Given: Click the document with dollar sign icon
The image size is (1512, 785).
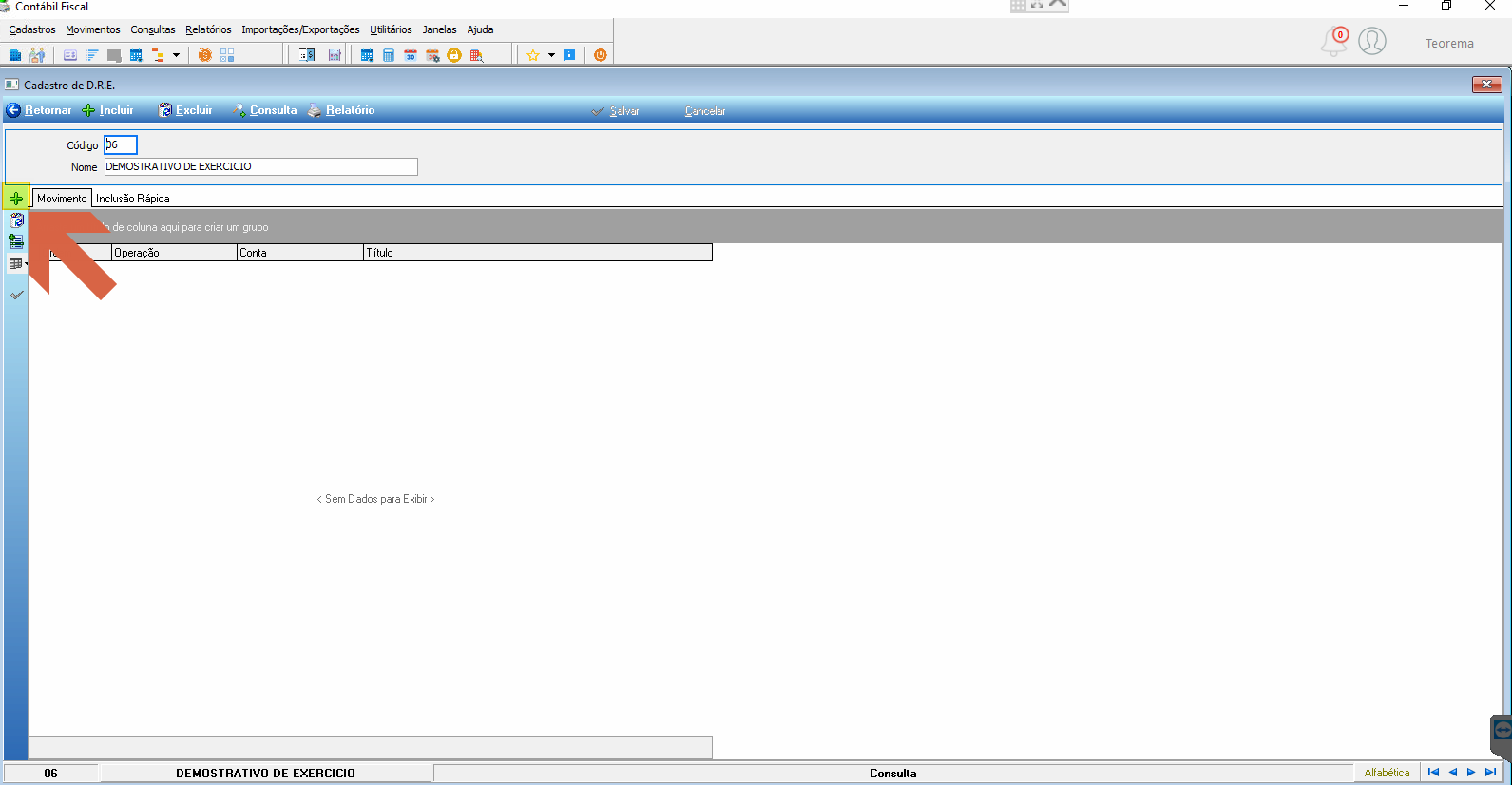Looking at the screenshot, I should (307, 55).
